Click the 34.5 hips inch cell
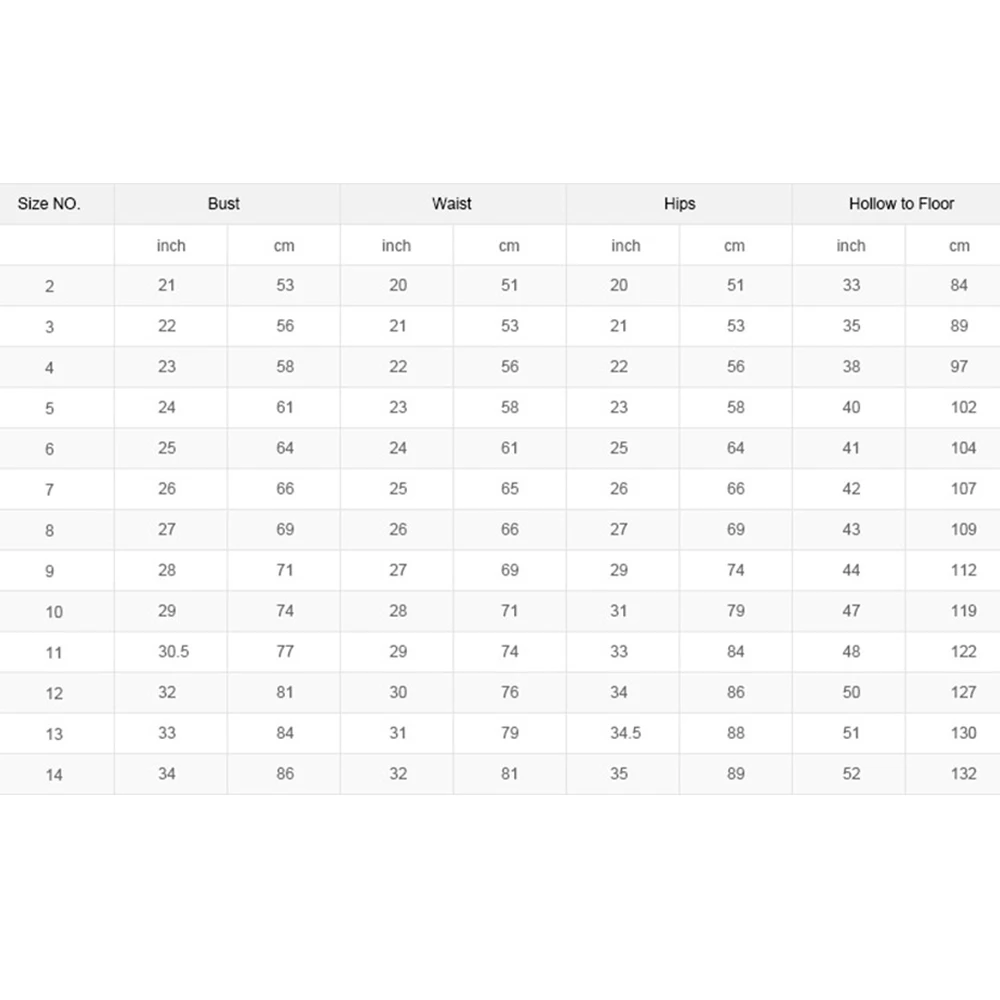The height and width of the screenshot is (1000, 1000). (626, 733)
